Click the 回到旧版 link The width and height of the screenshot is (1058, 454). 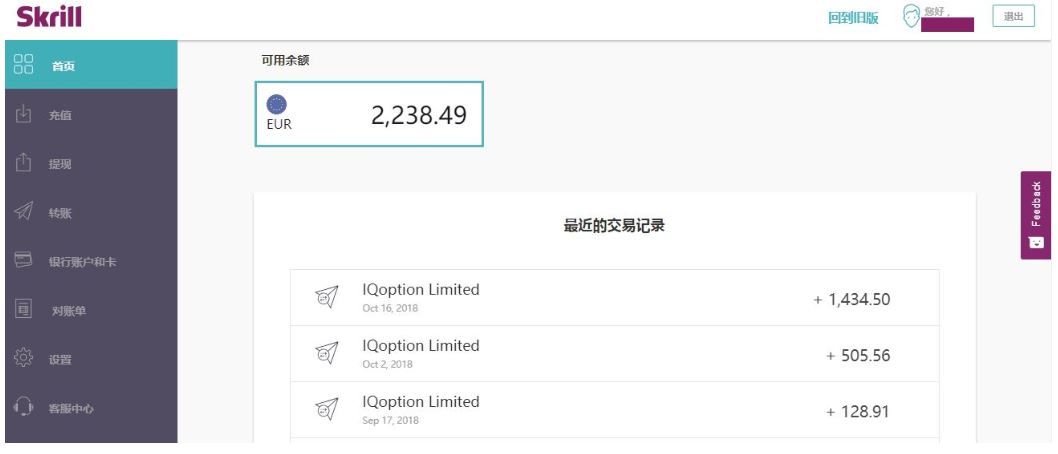tap(853, 18)
